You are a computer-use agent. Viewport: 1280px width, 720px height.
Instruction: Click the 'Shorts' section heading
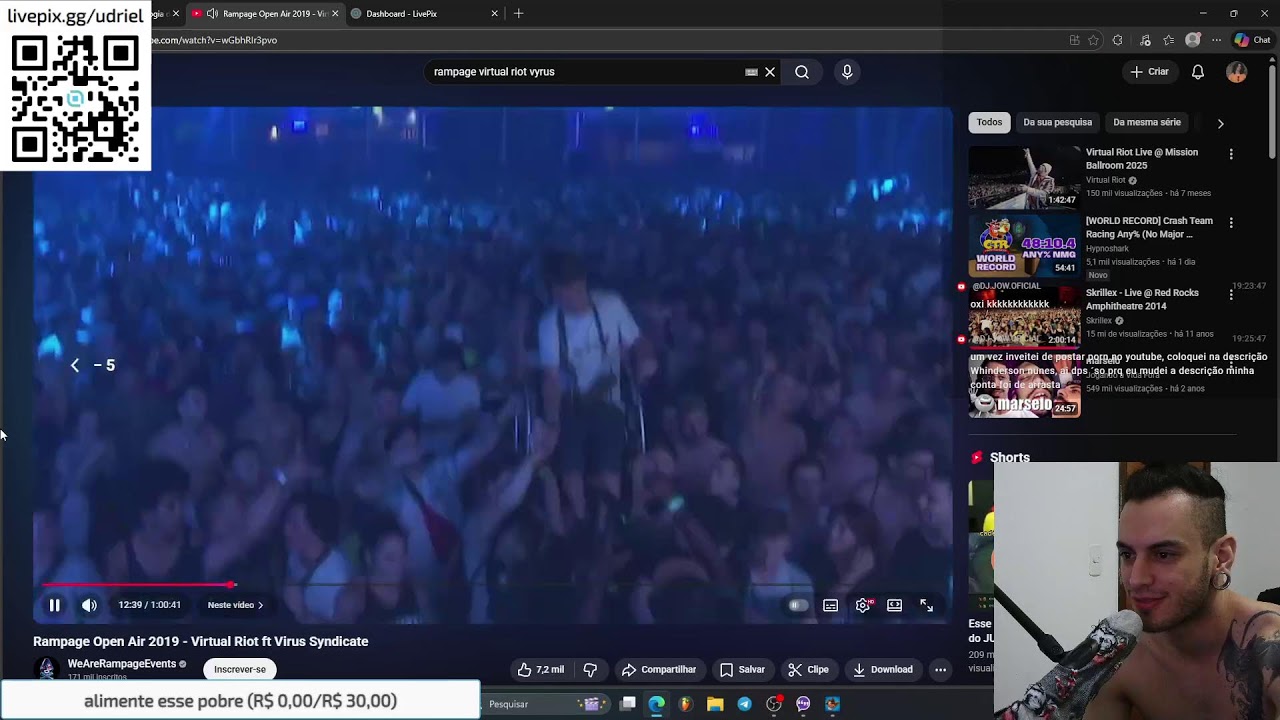point(1009,457)
